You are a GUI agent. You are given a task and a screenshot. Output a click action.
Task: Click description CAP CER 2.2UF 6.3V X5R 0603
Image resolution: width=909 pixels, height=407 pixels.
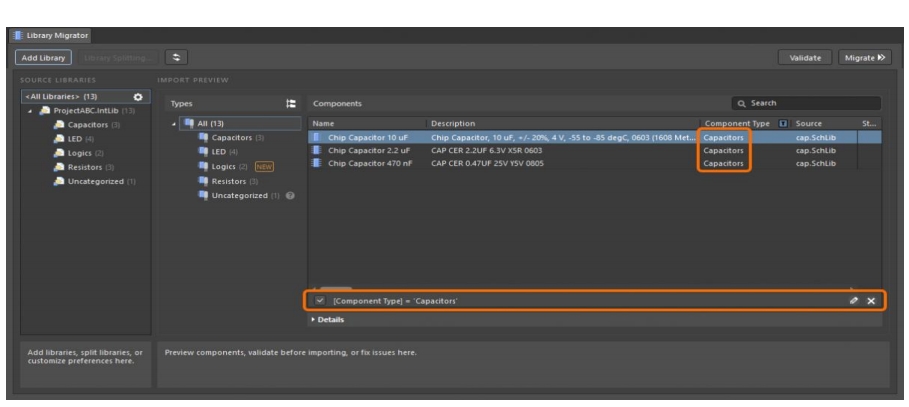click(487, 150)
